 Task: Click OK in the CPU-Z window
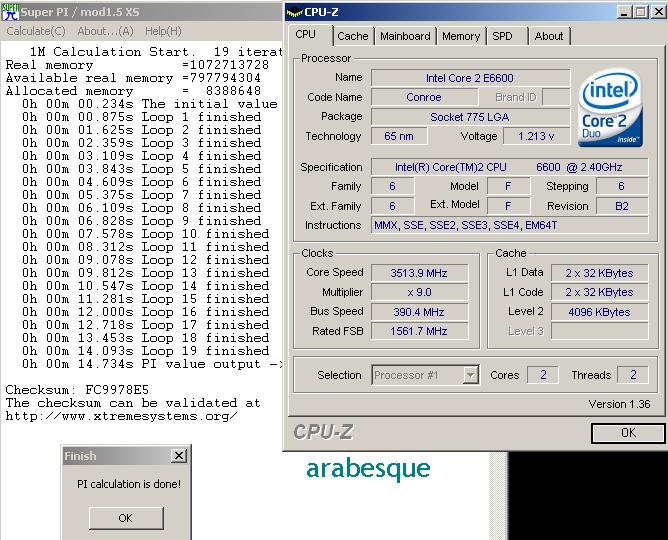pos(628,433)
